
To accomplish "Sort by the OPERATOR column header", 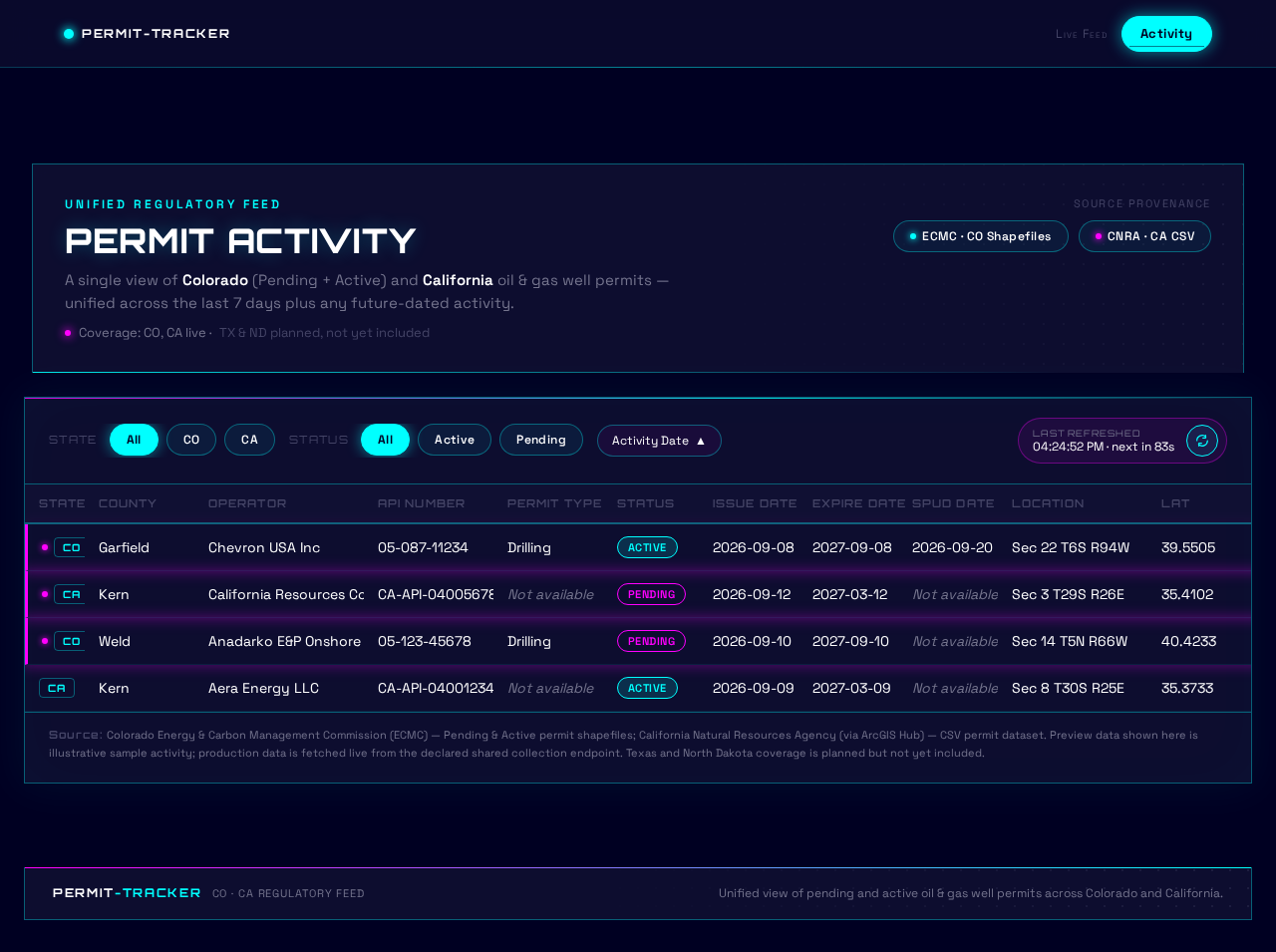I will pos(247,503).
